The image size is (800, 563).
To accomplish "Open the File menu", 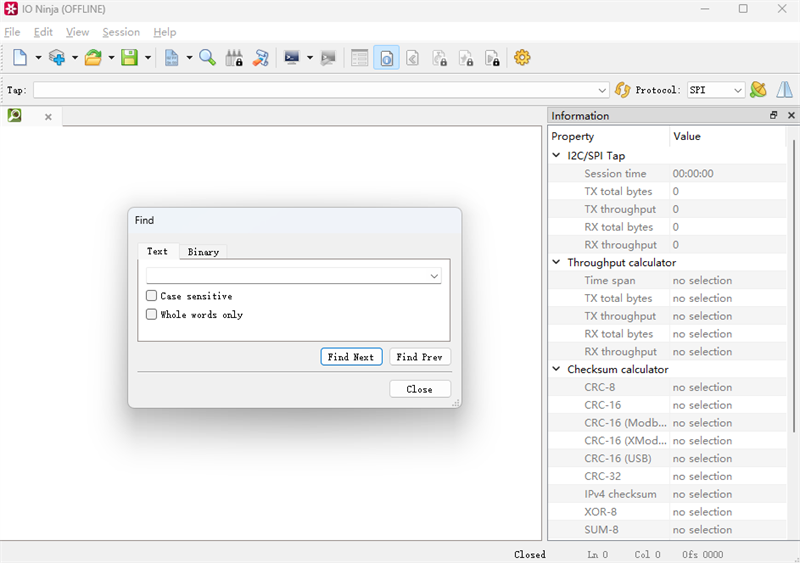I will click(x=12, y=32).
